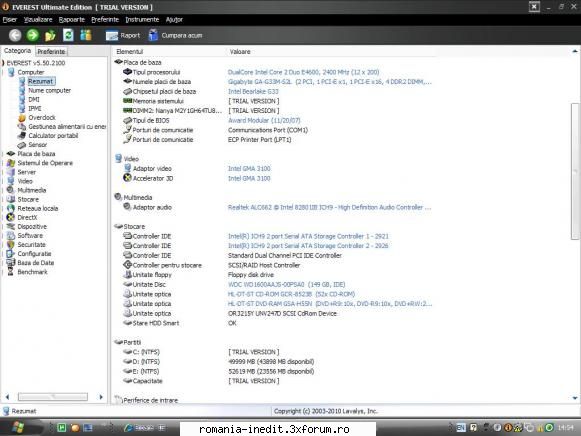Open the Award Modular BIOS link
Image resolution: width=581 pixels, height=436 pixels.
(x=264, y=120)
